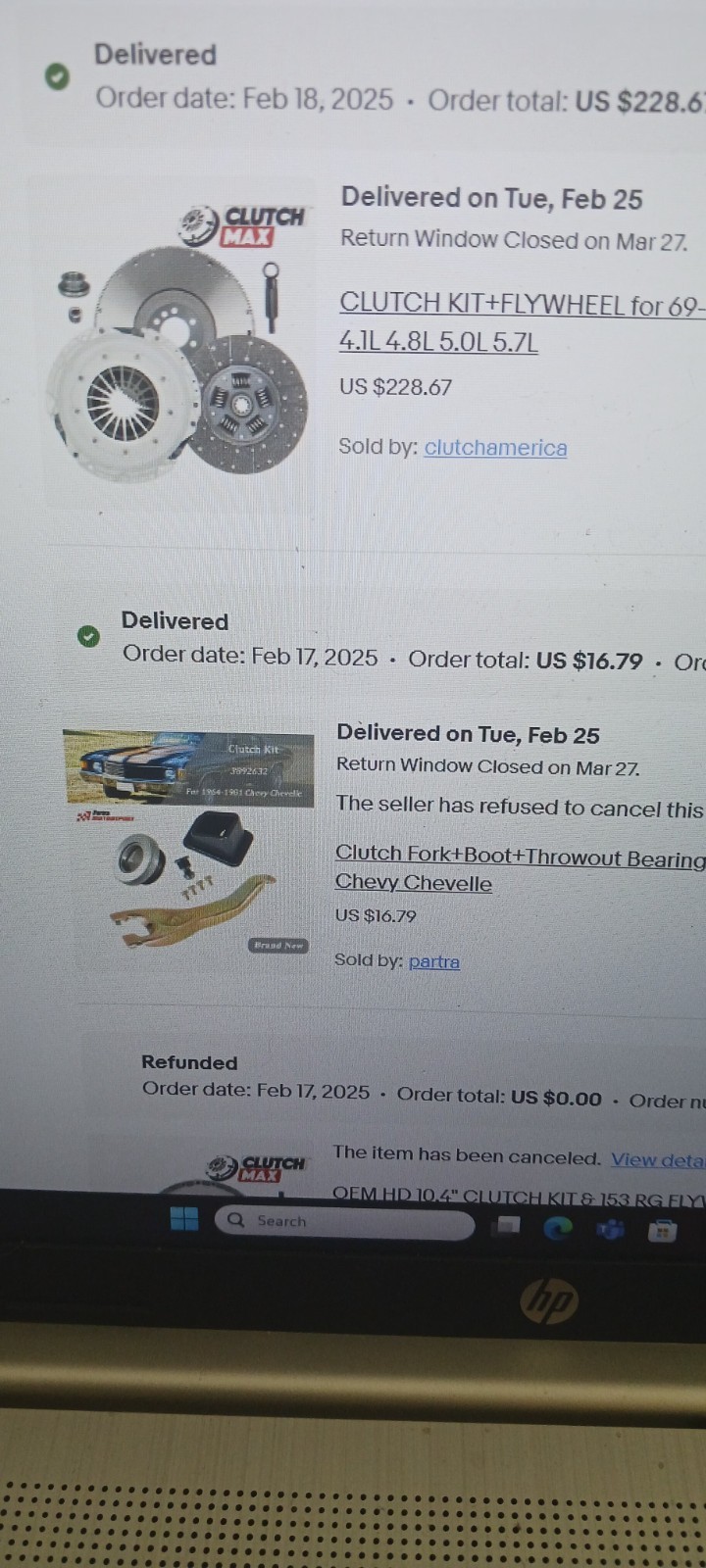
Task: Open the clutch kit flywheel product image
Action: (181, 343)
